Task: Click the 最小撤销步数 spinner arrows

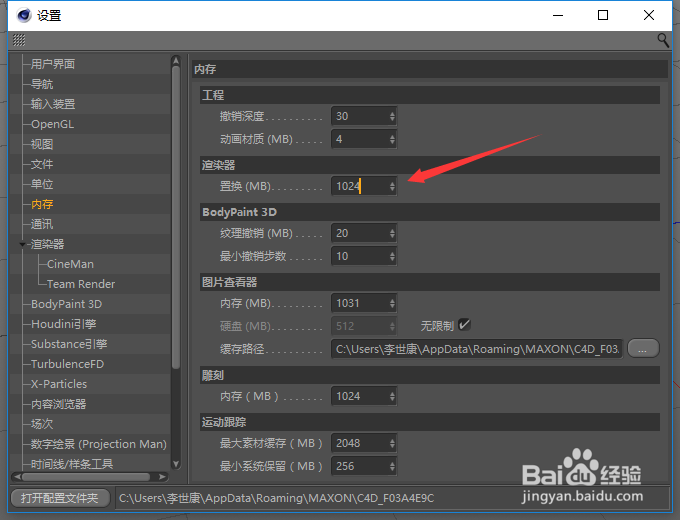Action: (x=392, y=256)
